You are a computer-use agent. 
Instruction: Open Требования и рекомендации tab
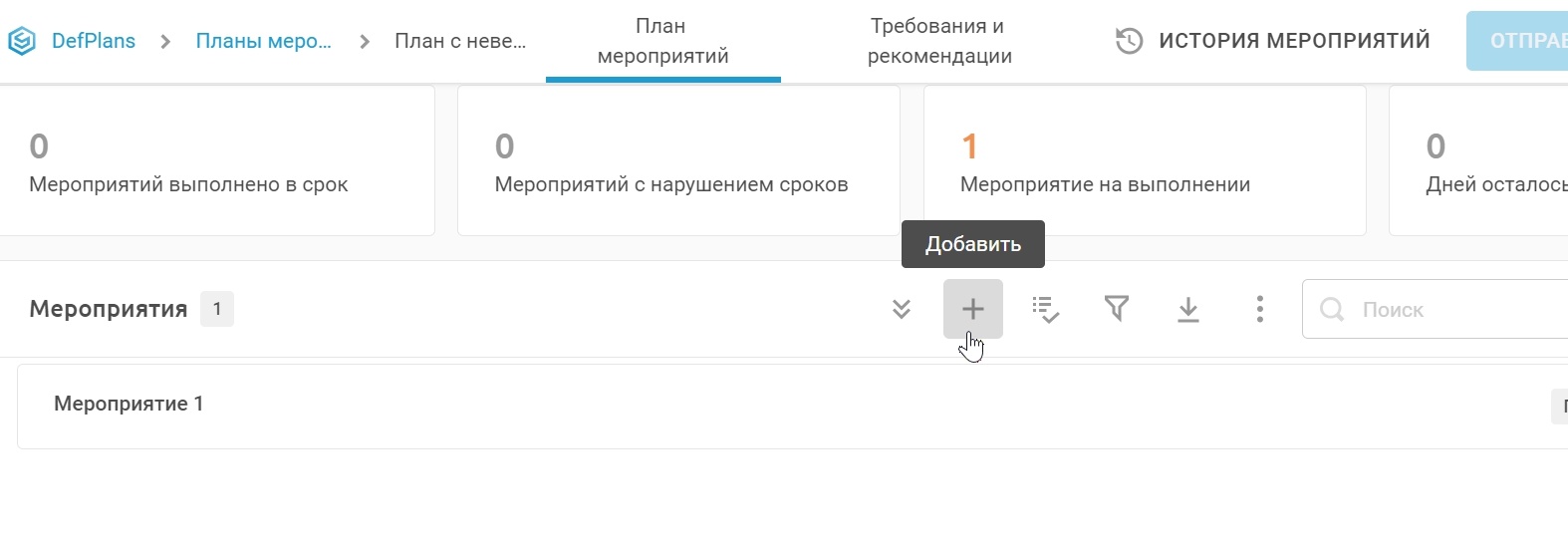938,41
